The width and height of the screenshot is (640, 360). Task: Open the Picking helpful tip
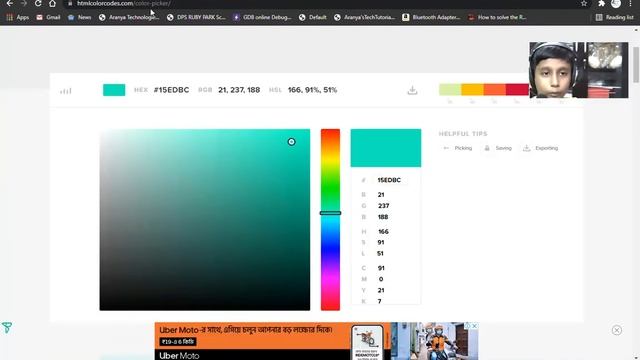(x=458, y=148)
